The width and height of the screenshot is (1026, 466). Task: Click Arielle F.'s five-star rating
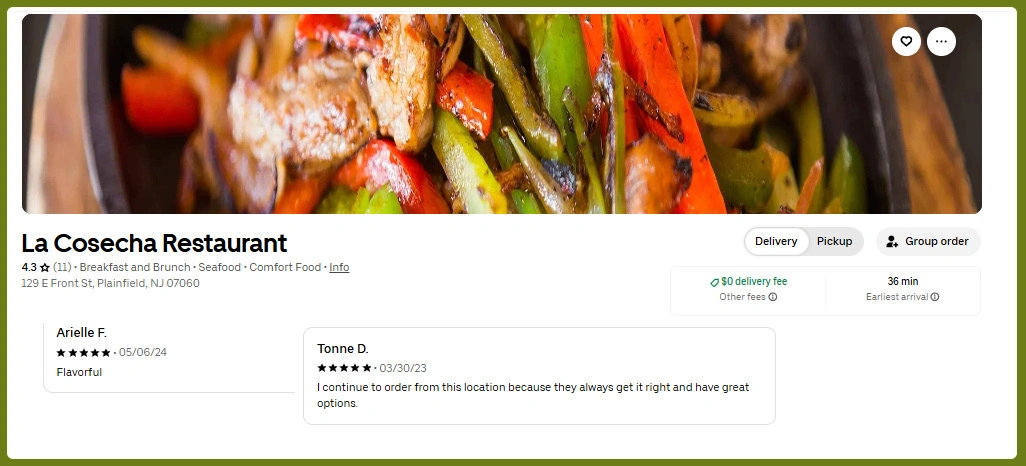83,353
